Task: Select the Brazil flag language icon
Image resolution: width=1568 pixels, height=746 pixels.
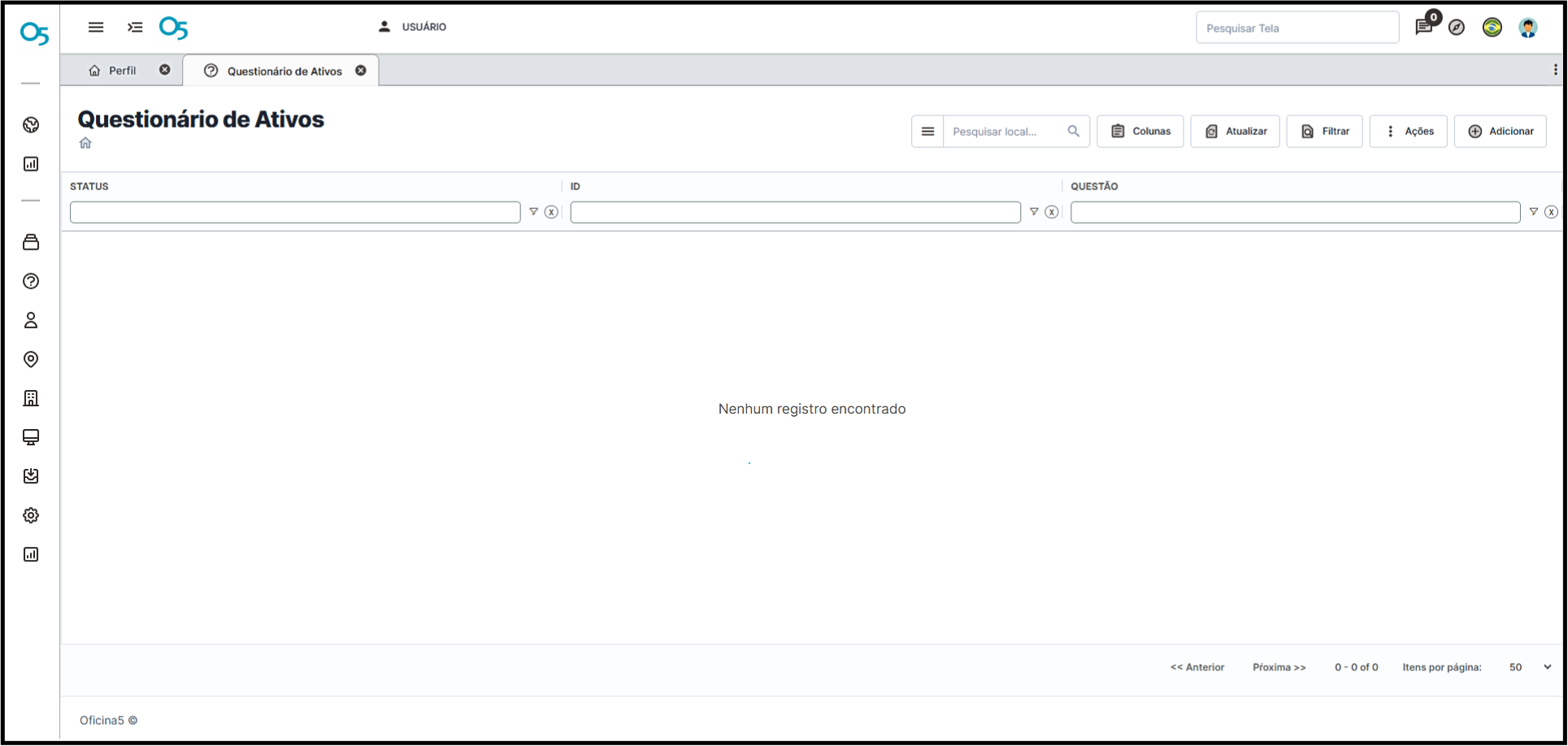Action: pos(1492,28)
